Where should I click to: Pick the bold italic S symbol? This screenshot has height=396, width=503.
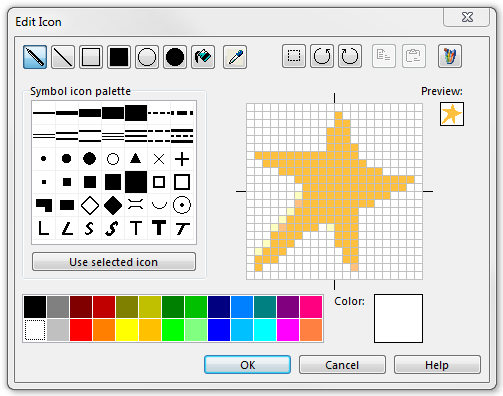pyautogui.click(x=113, y=228)
